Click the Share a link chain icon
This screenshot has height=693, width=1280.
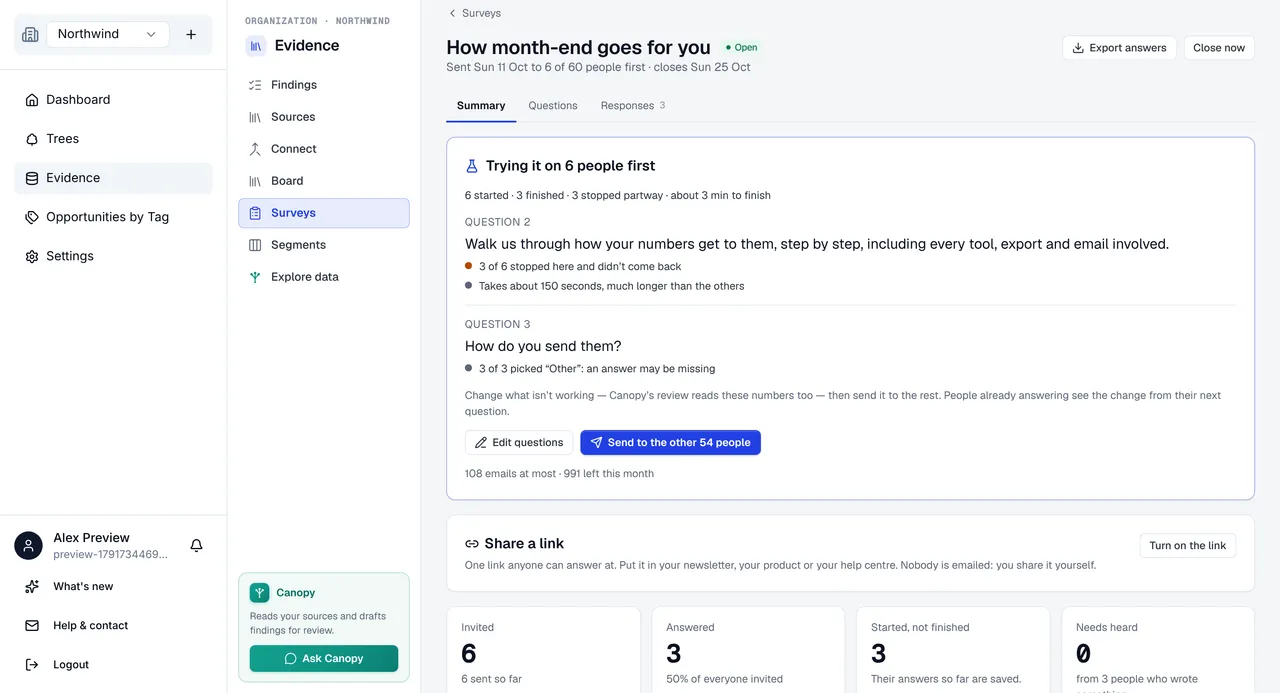click(x=472, y=544)
